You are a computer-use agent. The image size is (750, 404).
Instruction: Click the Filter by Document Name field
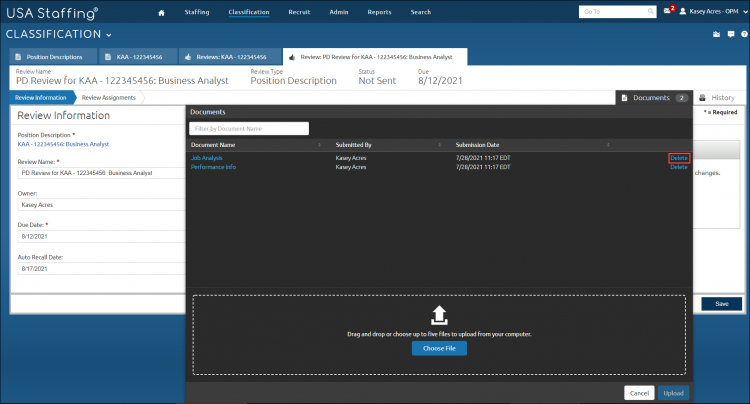(249, 129)
